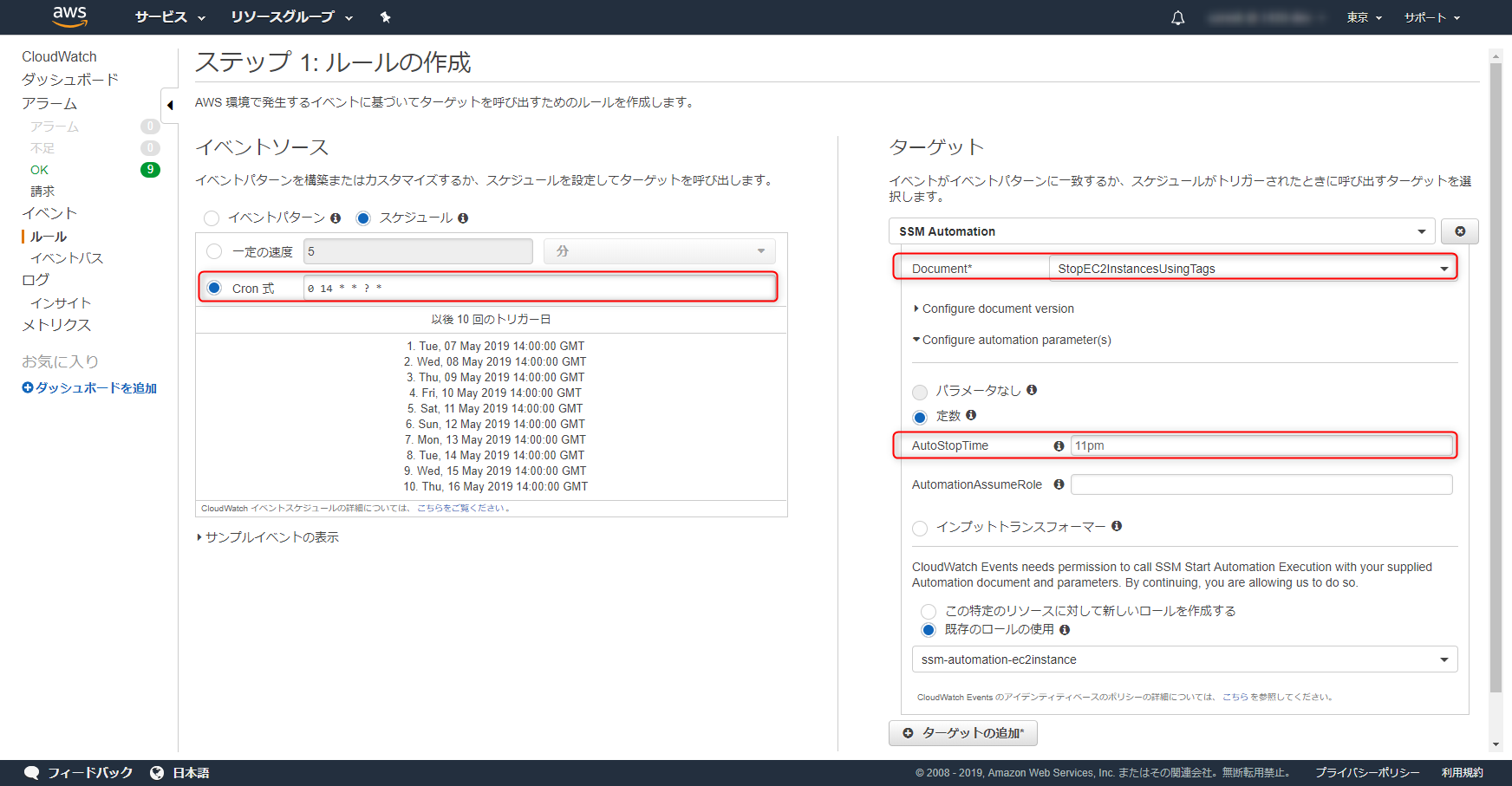Open the サポート dropdown

pos(1432,17)
